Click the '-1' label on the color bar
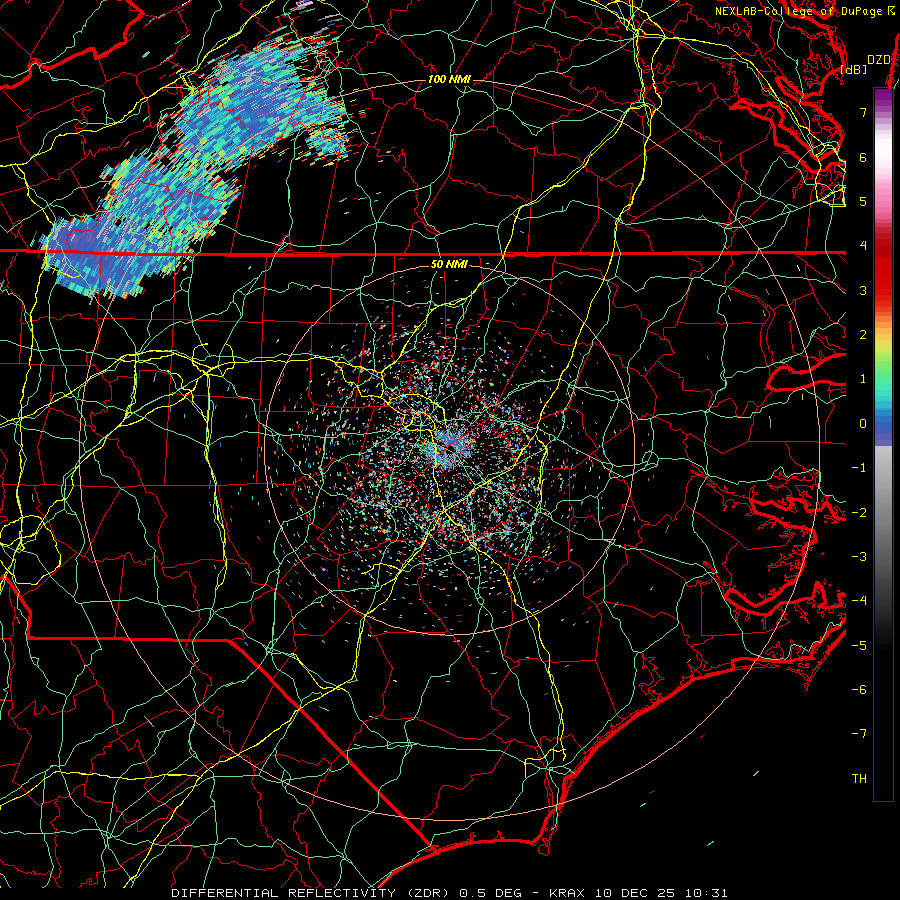 pyautogui.click(x=859, y=468)
